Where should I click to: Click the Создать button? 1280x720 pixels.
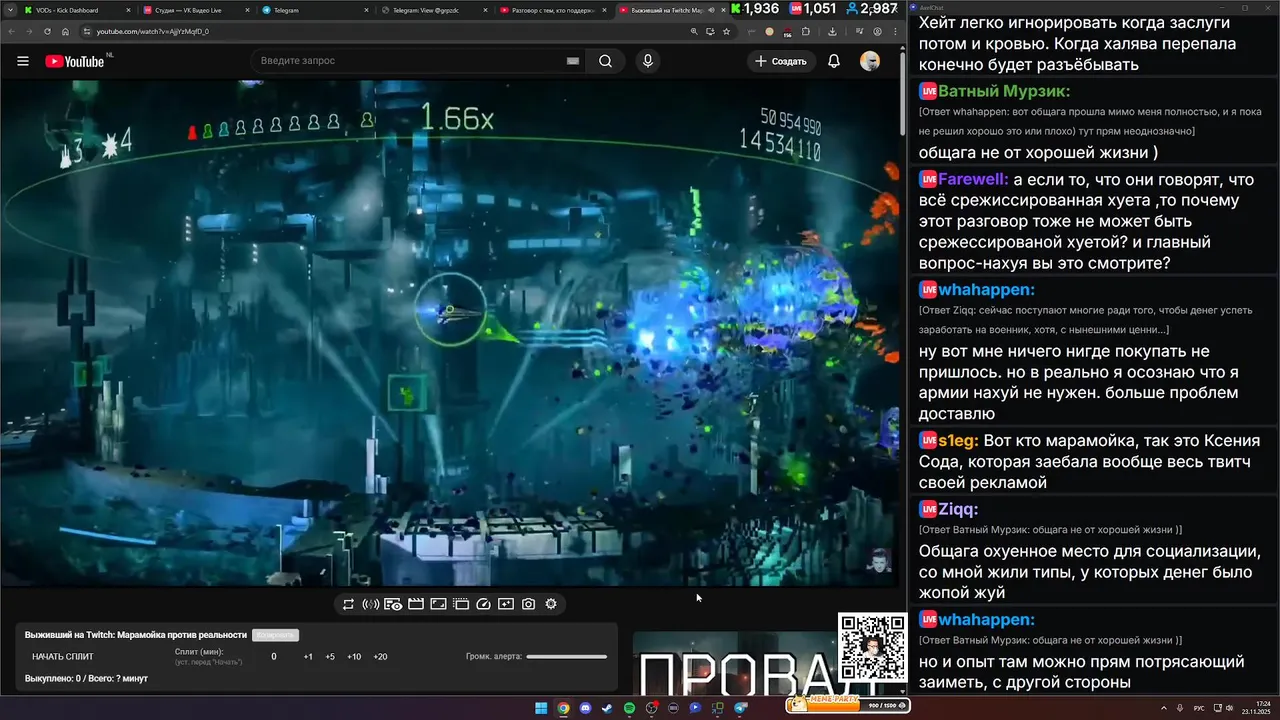click(781, 61)
